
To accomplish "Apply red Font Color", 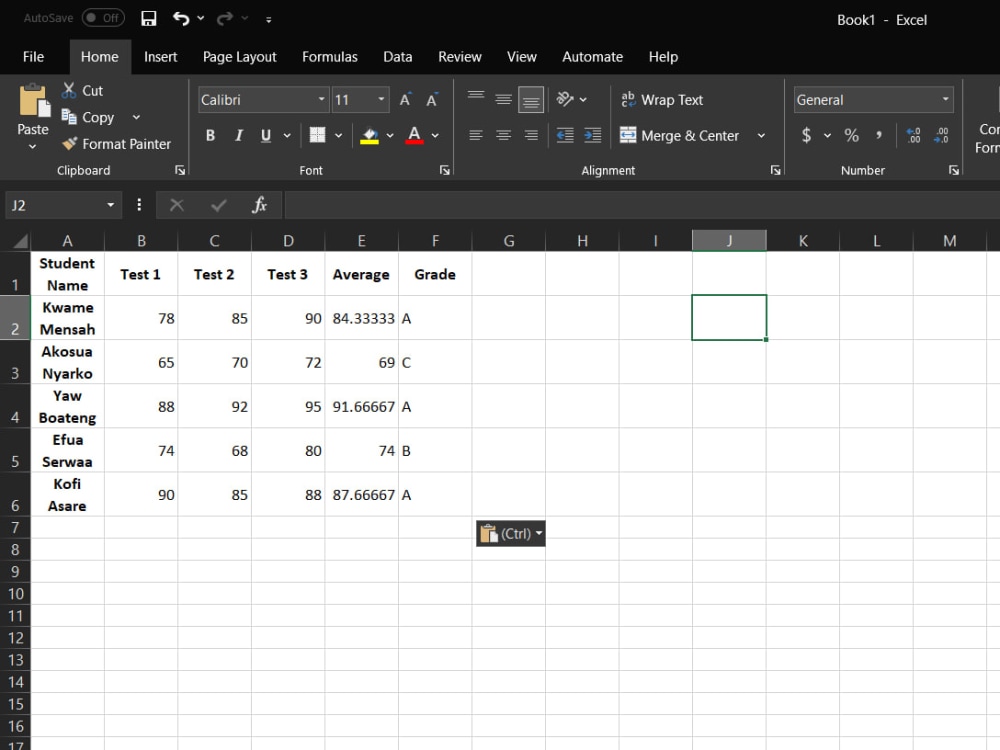I will point(415,135).
